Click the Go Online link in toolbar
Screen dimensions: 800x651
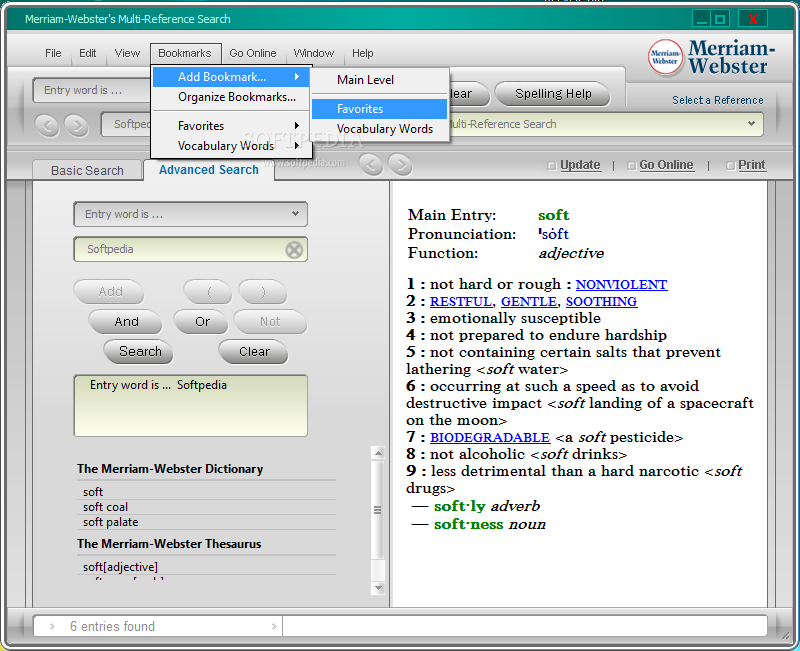pyautogui.click(x=666, y=165)
